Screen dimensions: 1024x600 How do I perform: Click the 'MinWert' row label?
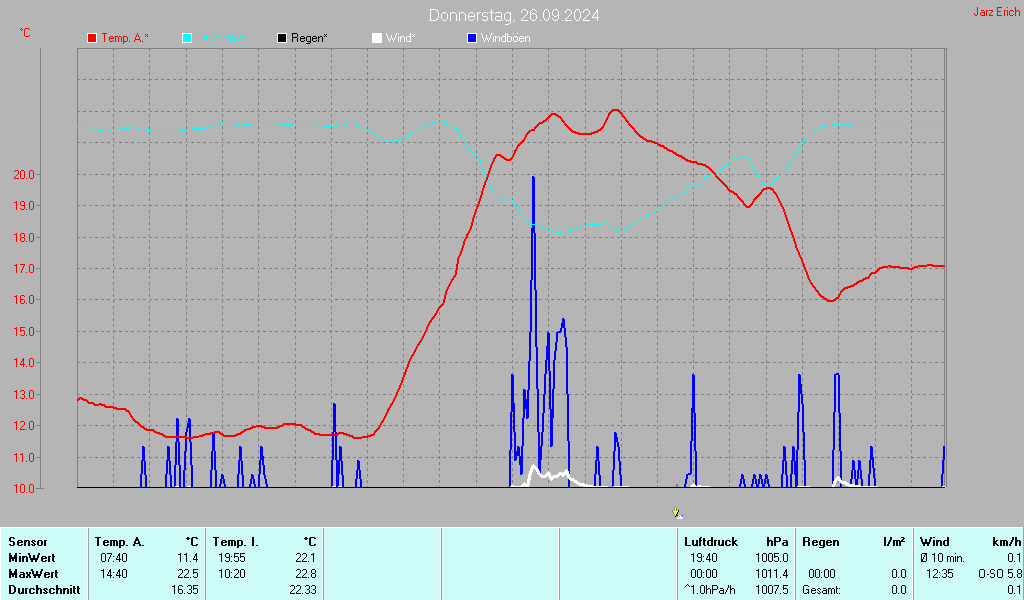coord(31,558)
